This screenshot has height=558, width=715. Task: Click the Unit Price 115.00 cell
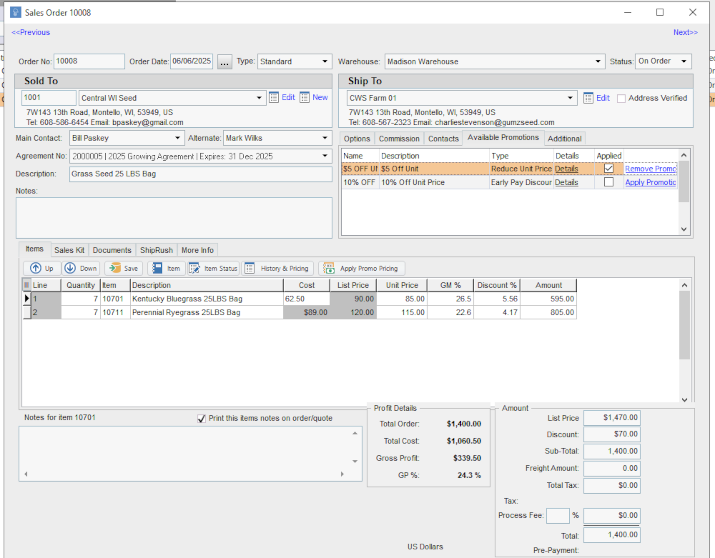click(402, 312)
